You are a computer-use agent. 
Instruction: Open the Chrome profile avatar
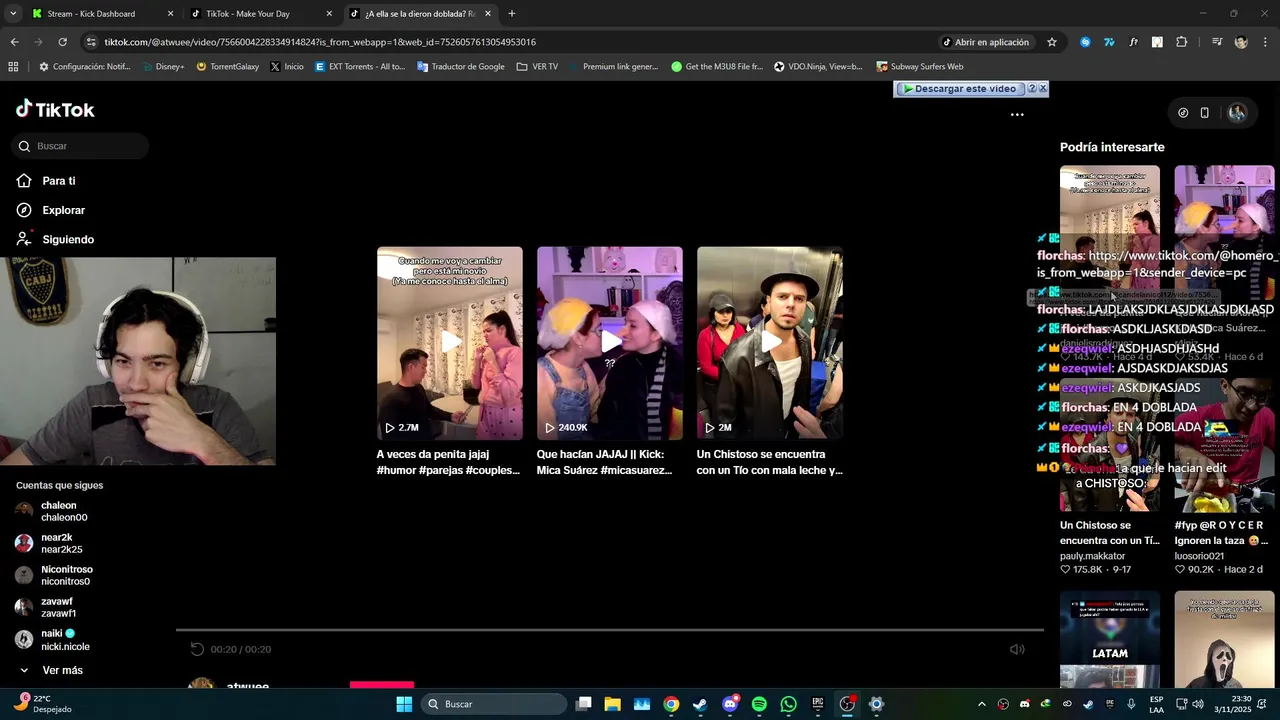coord(1241,42)
